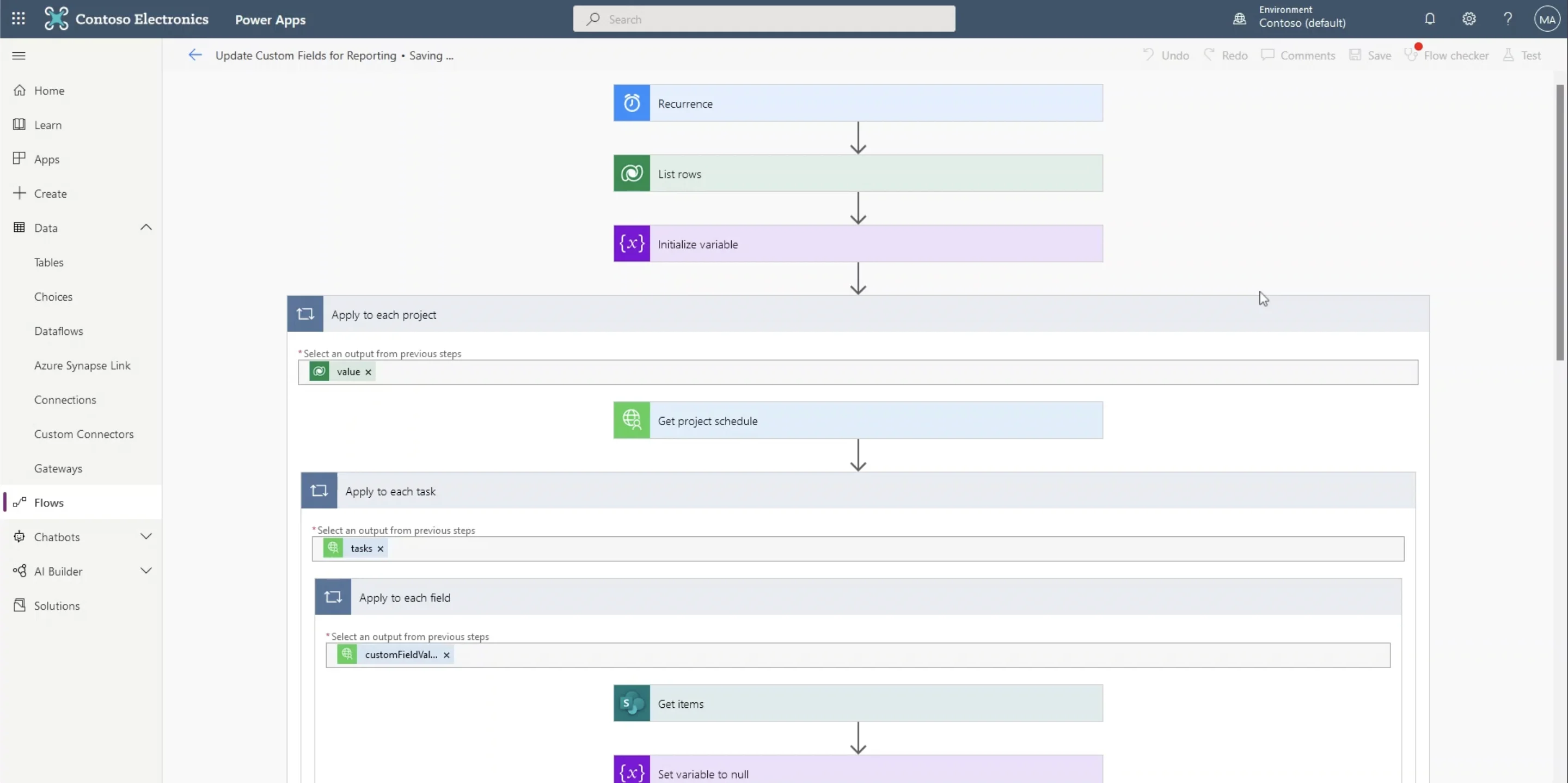The width and height of the screenshot is (1568, 783).
Task: Select the Initialize variable {x} icon
Action: pos(631,243)
